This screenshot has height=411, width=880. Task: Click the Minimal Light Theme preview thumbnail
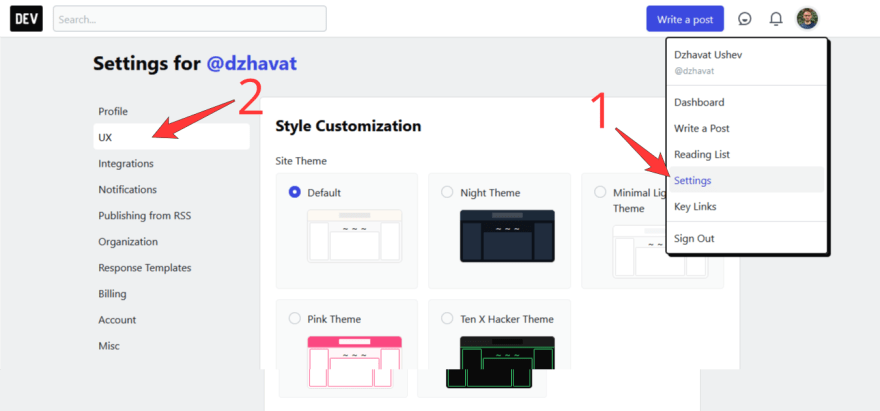[x=660, y=252]
